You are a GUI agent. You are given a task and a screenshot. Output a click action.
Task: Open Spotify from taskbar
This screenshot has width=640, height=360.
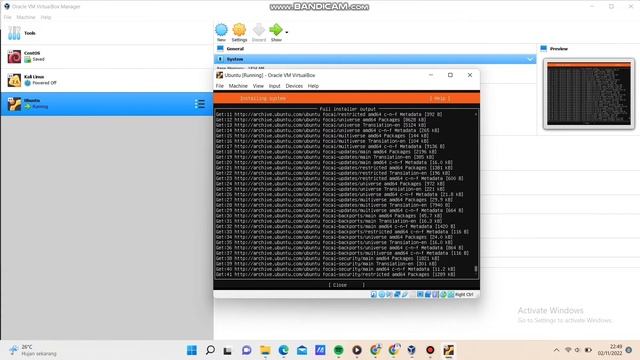tap(338, 350)
